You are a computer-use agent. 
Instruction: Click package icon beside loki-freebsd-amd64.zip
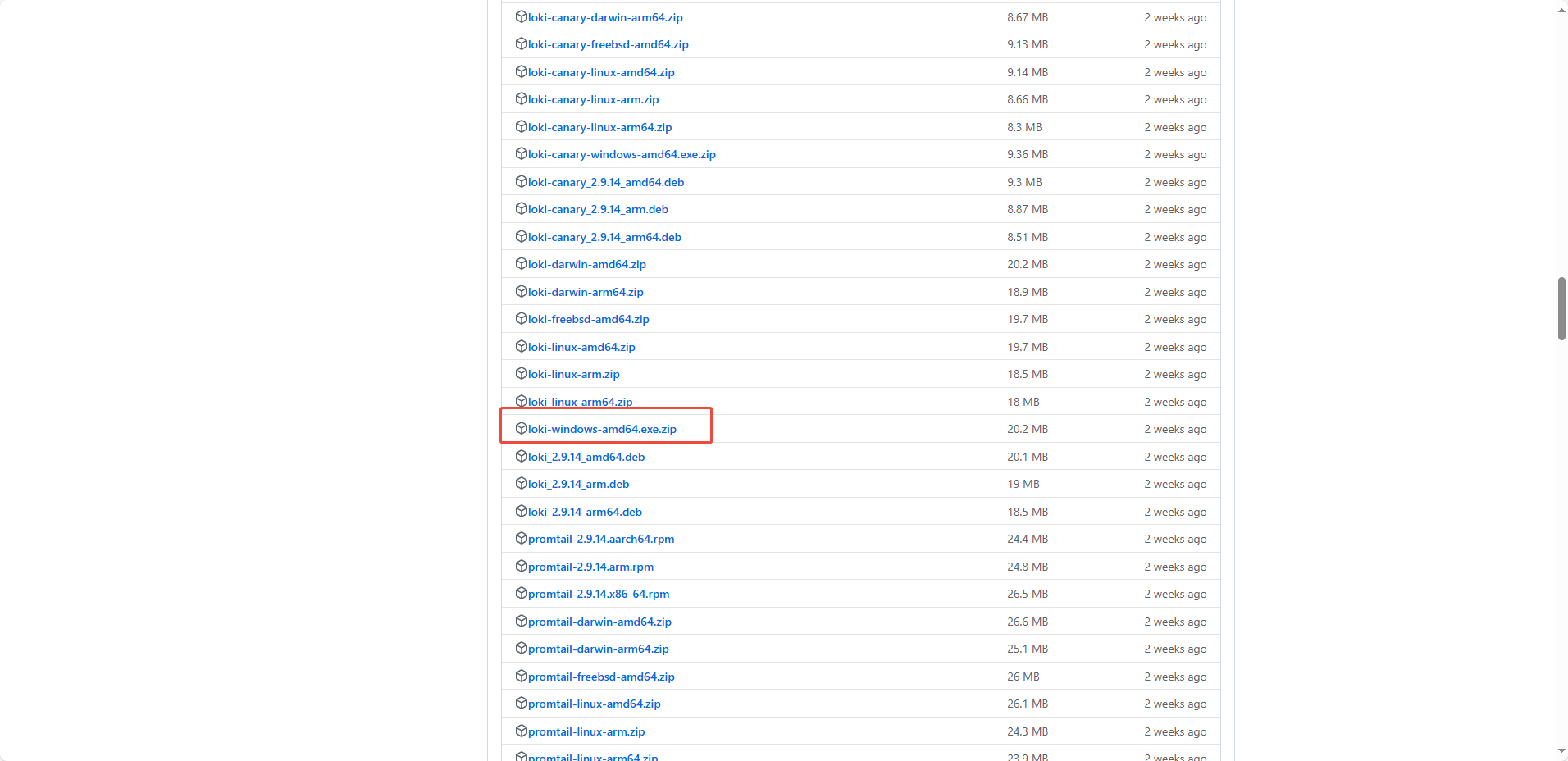[x=521, y=319]
